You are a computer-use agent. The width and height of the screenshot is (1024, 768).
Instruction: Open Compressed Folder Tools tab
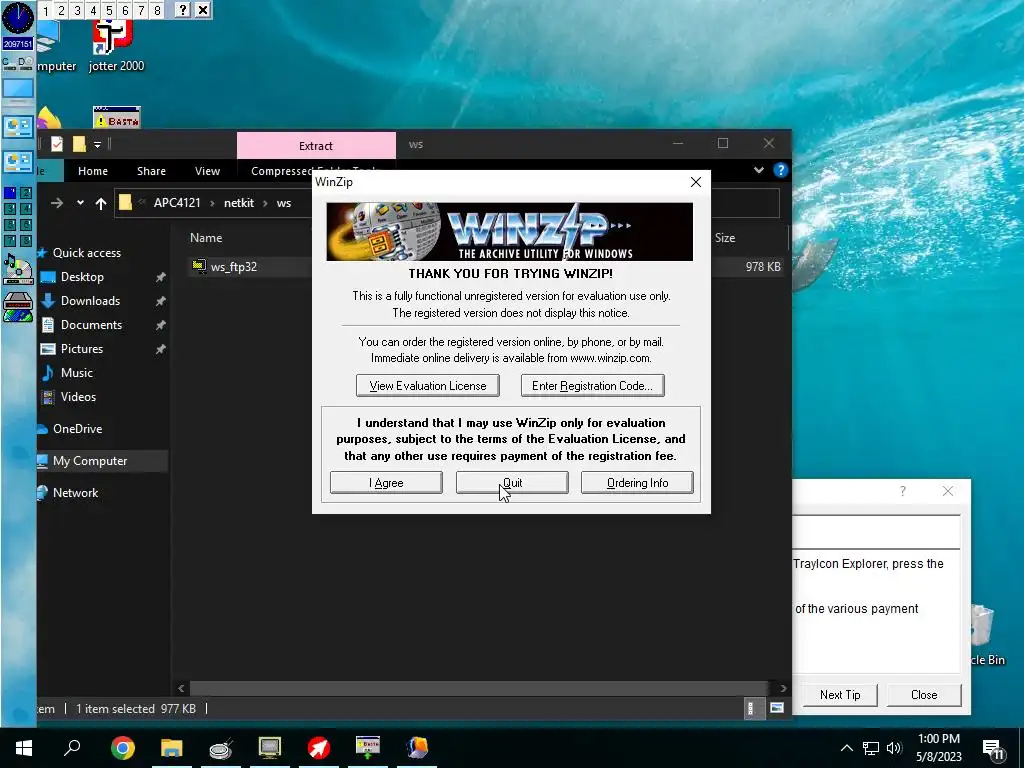[x=281, y=171]
